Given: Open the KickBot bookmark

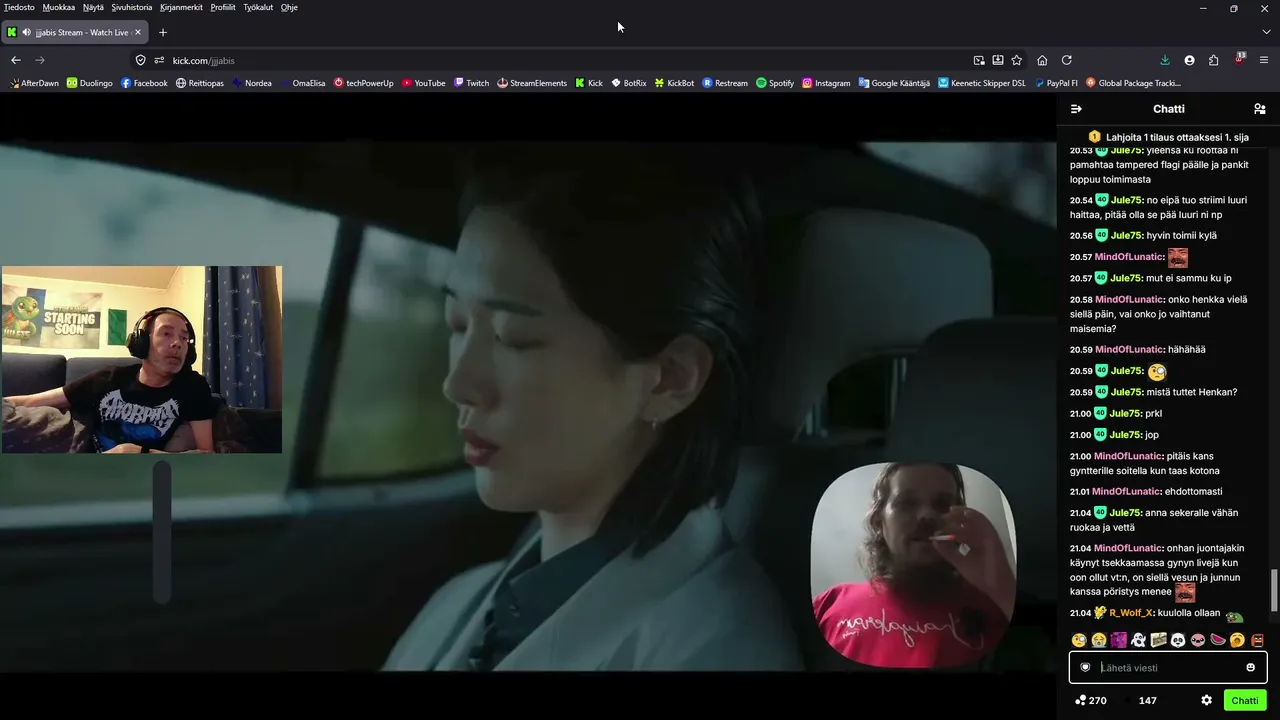Looking at the screenshot, I should pyautogui.click(x=675, y=83).
